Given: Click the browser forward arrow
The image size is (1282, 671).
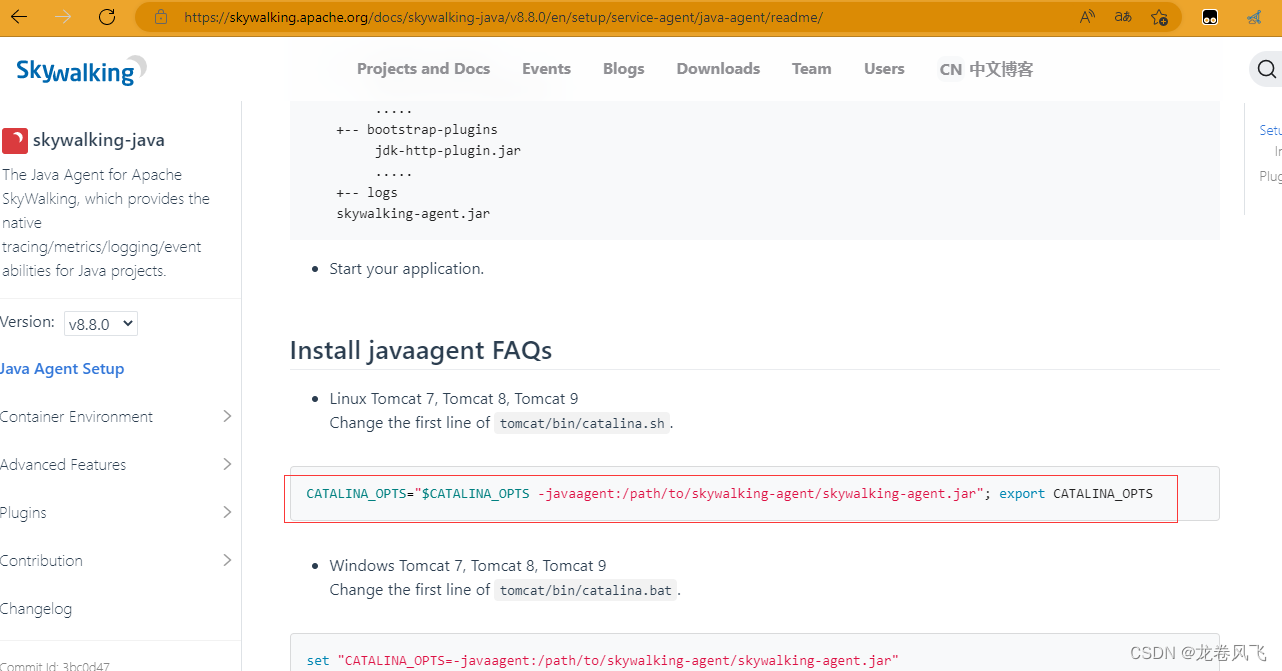Looking at the screenshot, I should click(x=62, y=17).
